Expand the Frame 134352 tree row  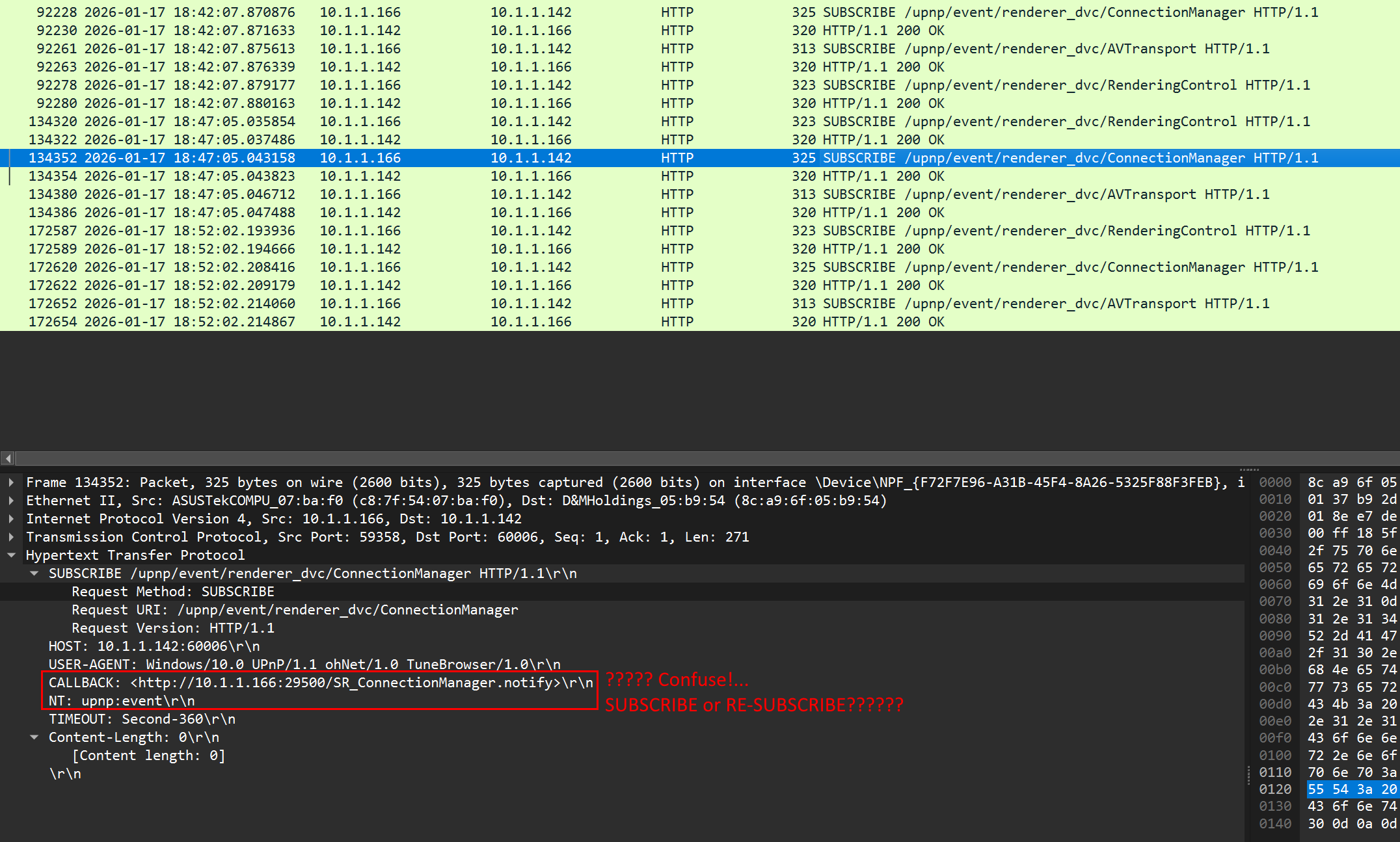pyautogui.click(x=11, y=482)
